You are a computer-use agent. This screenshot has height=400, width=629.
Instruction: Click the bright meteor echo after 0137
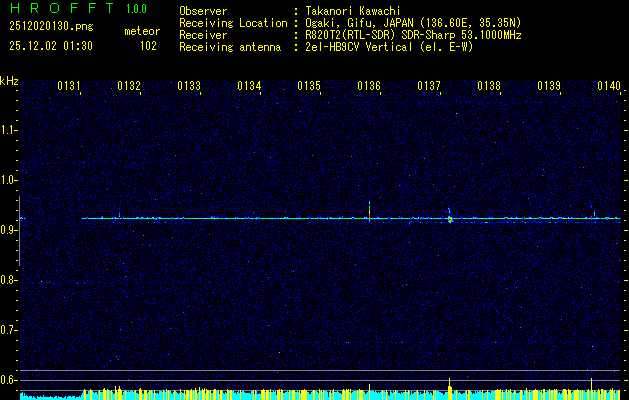pyautogui.click(x=450, y=219)
